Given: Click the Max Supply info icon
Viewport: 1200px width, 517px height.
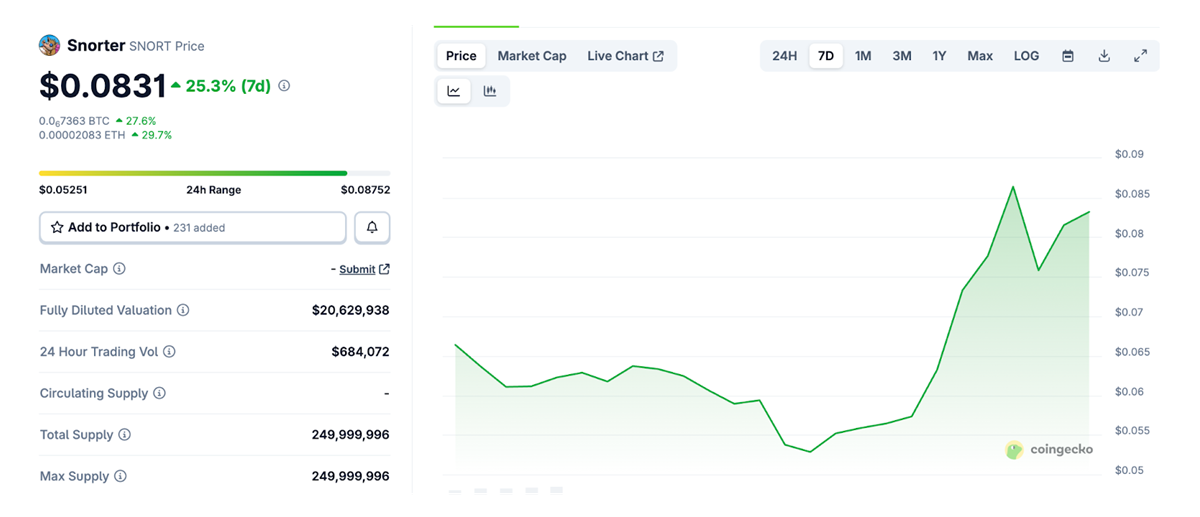Looking at the screenshot, I should pyautogui.click(x=120, y=476).
